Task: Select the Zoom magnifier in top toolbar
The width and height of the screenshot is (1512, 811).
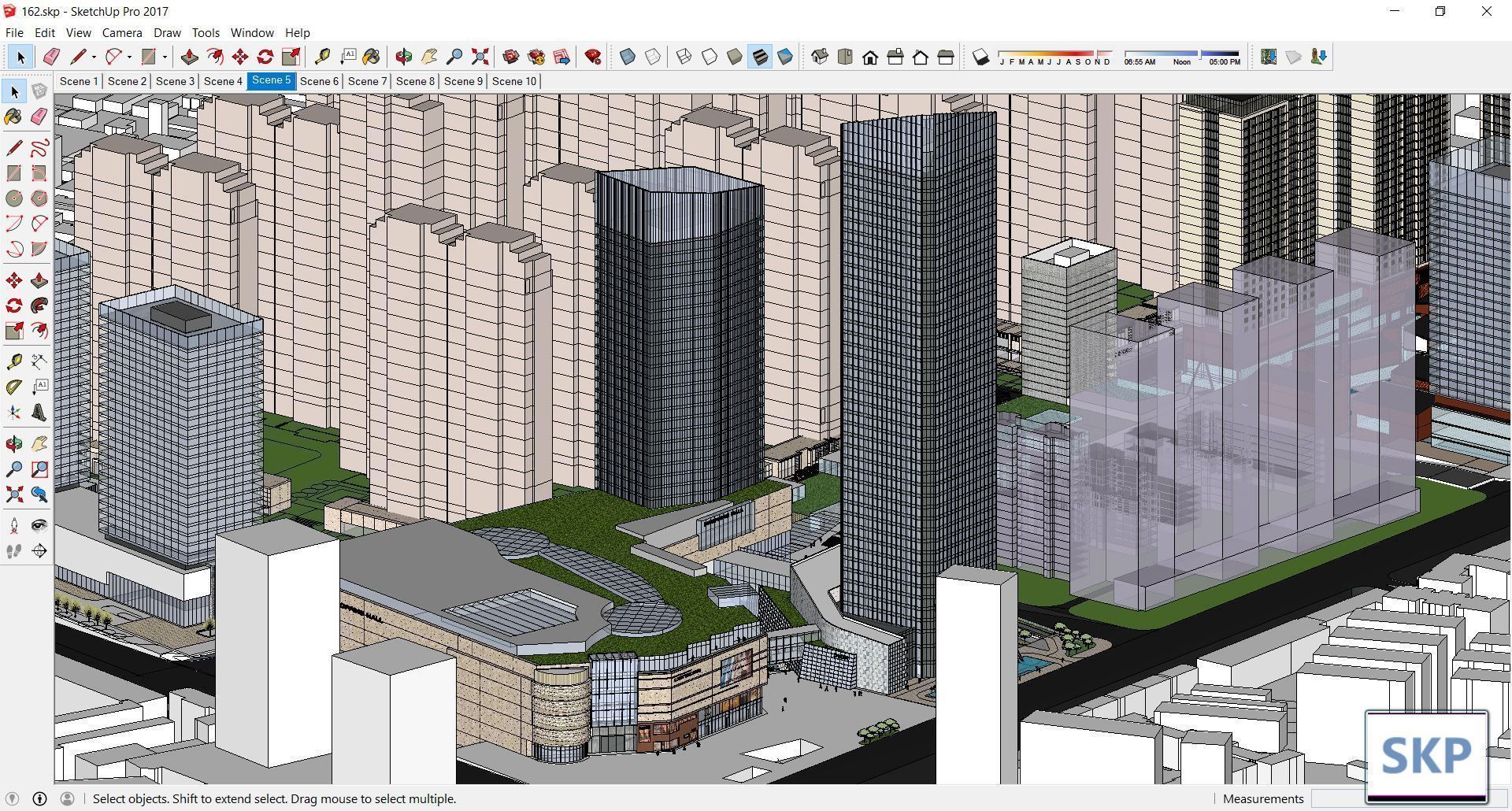Action: pos(454,57)
